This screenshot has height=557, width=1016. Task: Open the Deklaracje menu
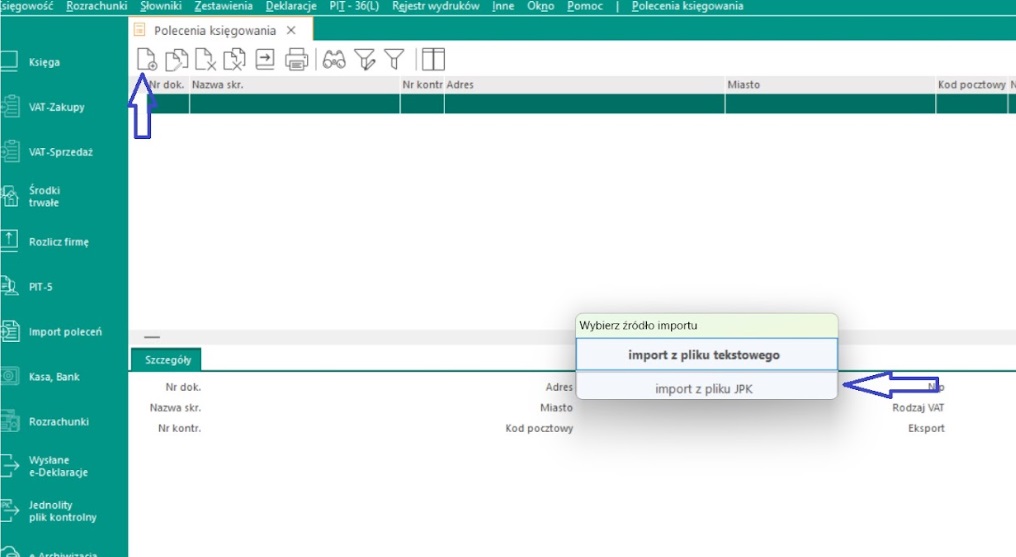(291, 6)
